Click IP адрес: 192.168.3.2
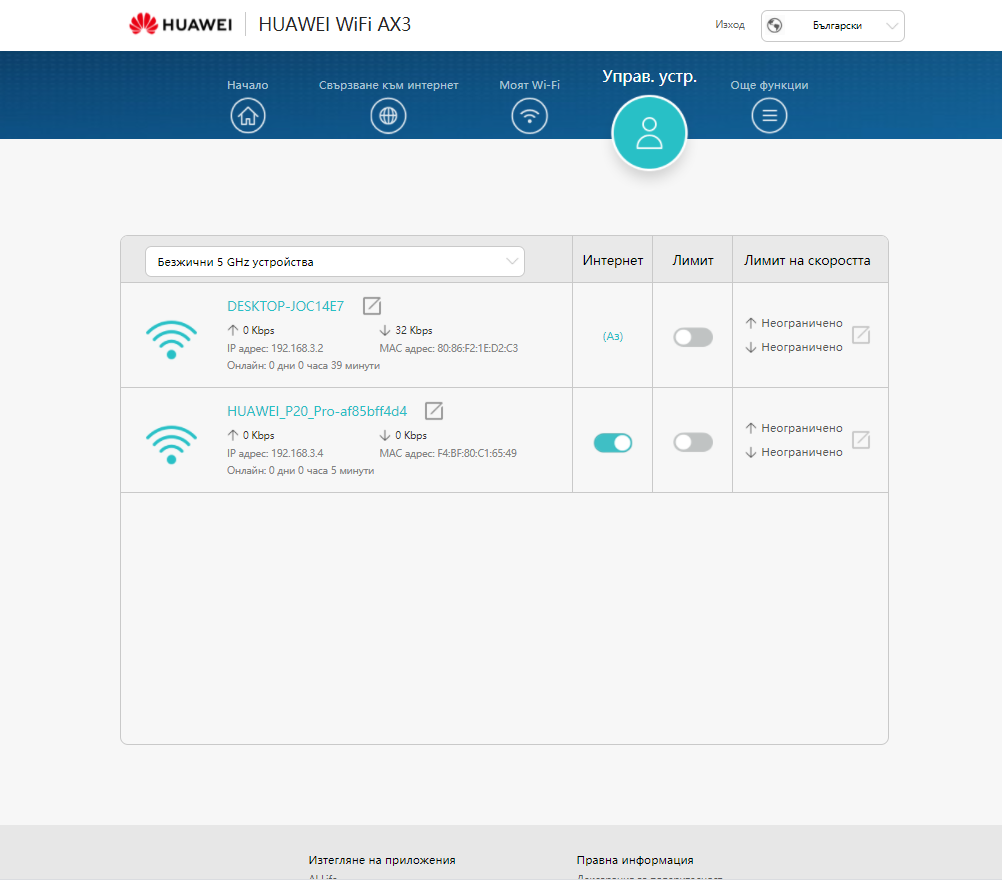 (x=275, y=348)
